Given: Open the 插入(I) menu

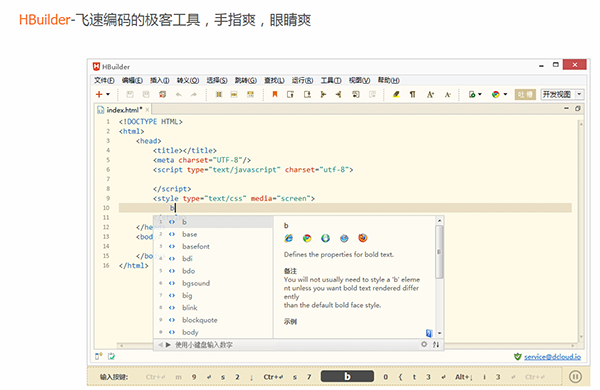Looking at the screenshot, I should click(x=160, y=80).
